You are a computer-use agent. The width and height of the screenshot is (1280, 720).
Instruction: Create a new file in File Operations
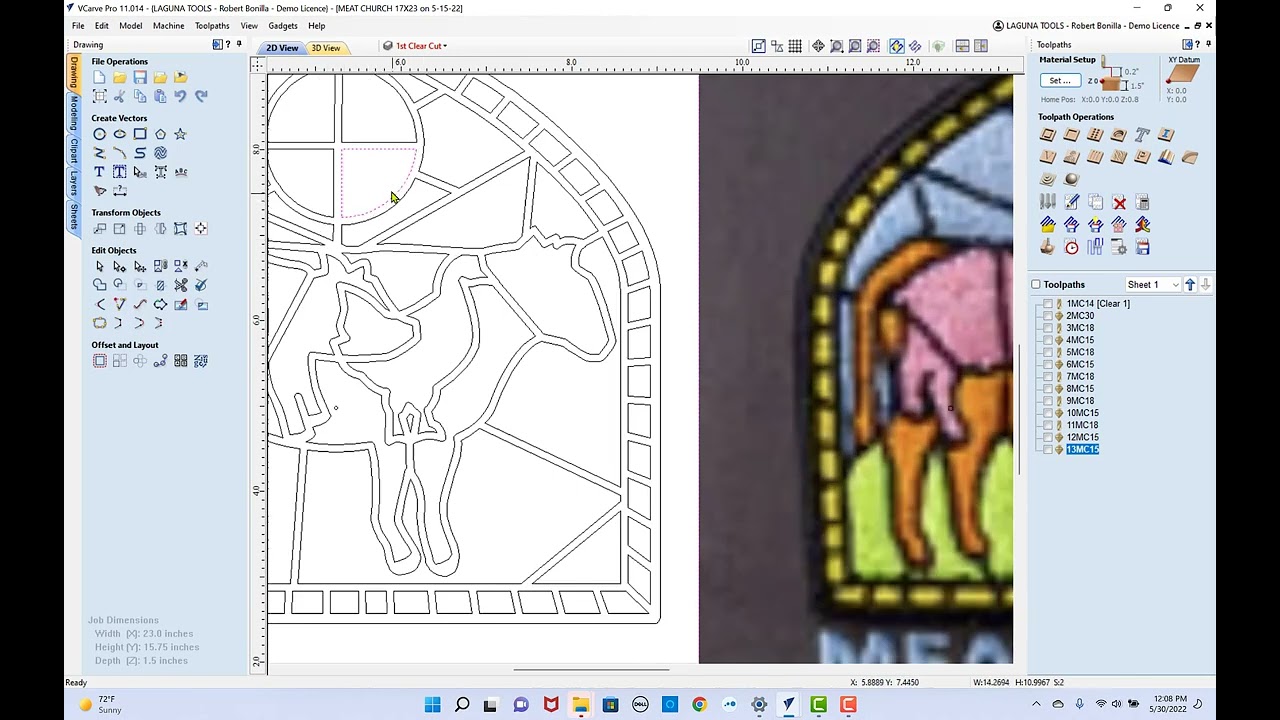[x=99, y=77]
